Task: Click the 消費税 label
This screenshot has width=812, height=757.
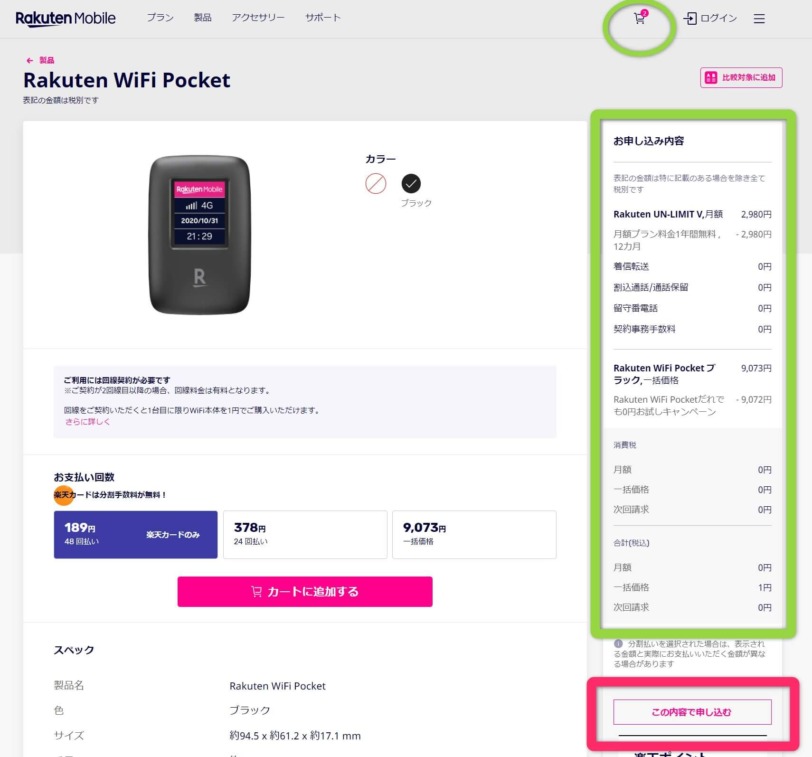Action: click(625, 445)
